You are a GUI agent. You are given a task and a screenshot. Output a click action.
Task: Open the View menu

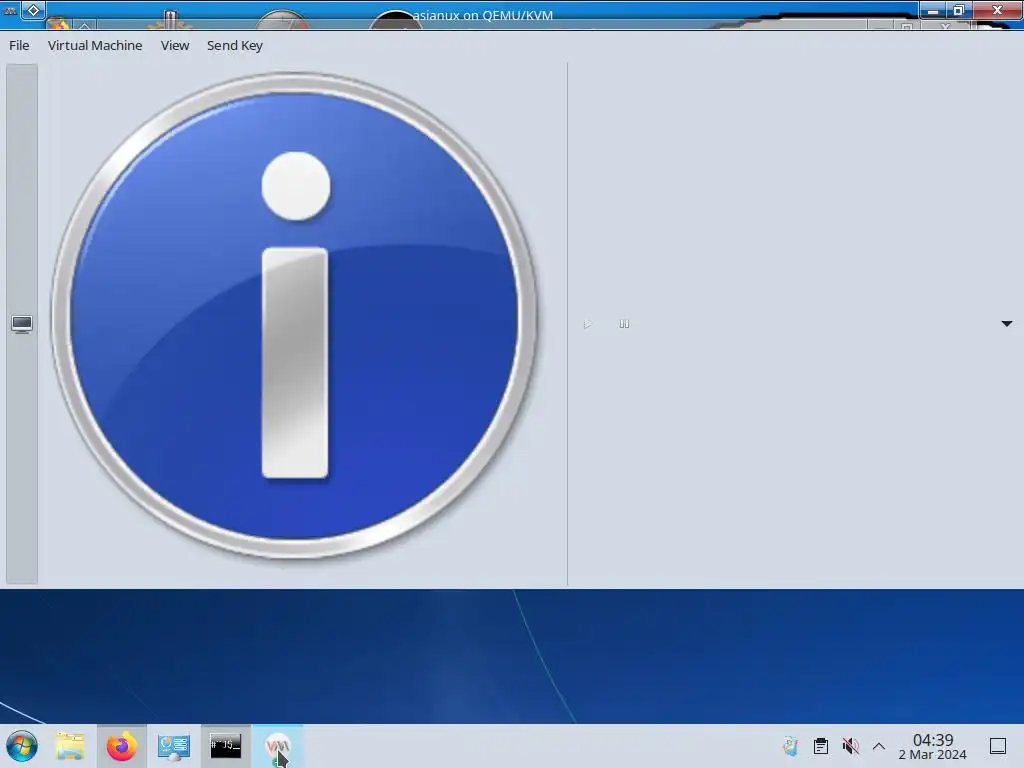click(x=175, y=45)
